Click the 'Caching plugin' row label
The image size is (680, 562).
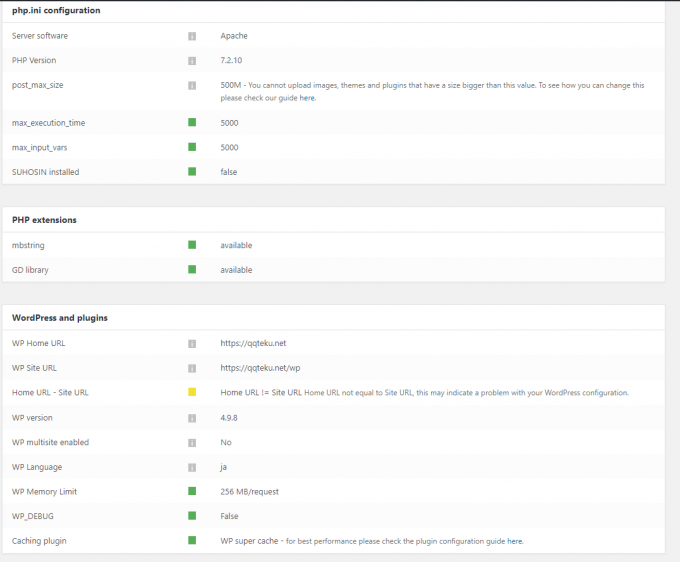[x=39, y=541]
